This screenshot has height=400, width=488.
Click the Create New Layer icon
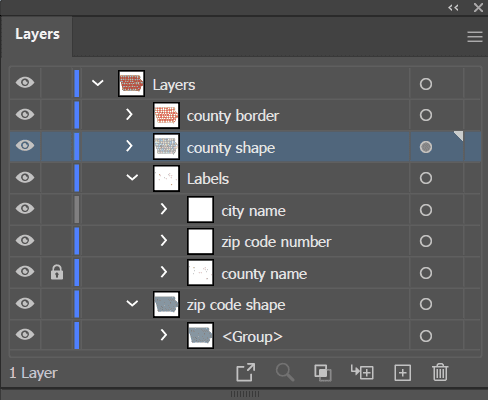tap(402, 372)
